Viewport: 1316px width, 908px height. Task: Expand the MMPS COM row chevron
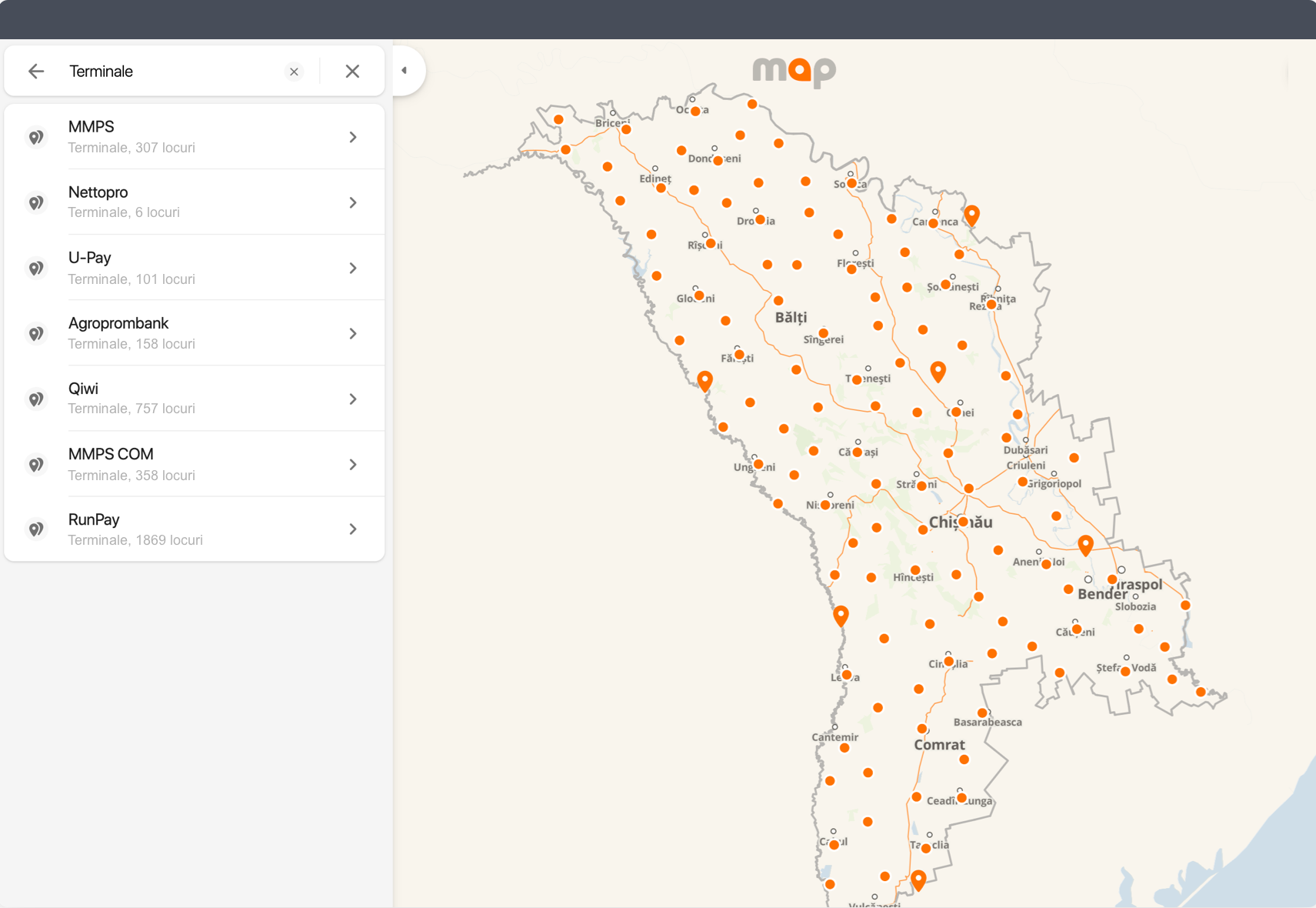353,464
